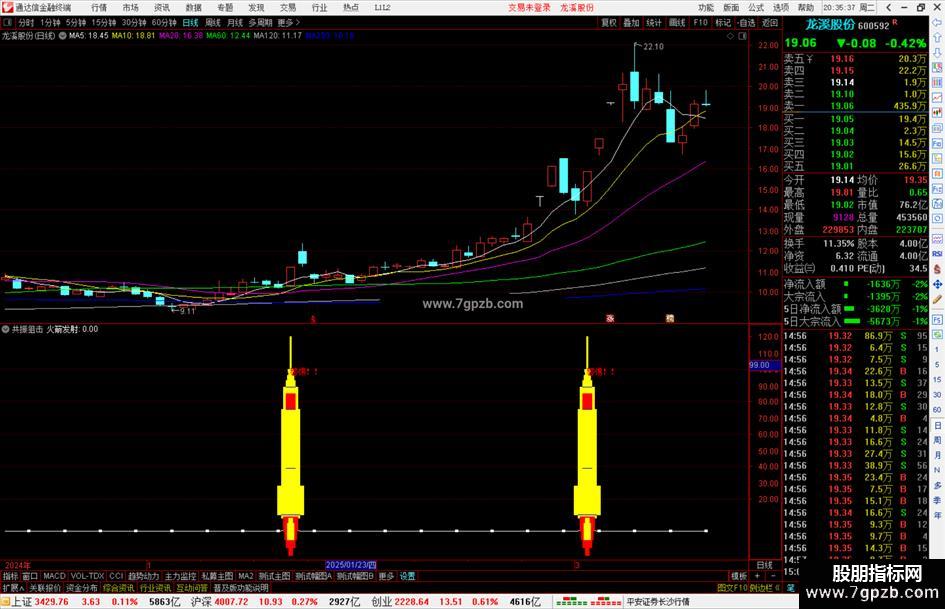Select the 分时 period
The image size is (945, 609).
coord(26,22)
